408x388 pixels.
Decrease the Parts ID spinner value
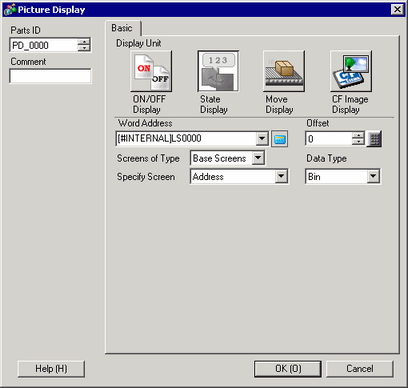[84, 48]
